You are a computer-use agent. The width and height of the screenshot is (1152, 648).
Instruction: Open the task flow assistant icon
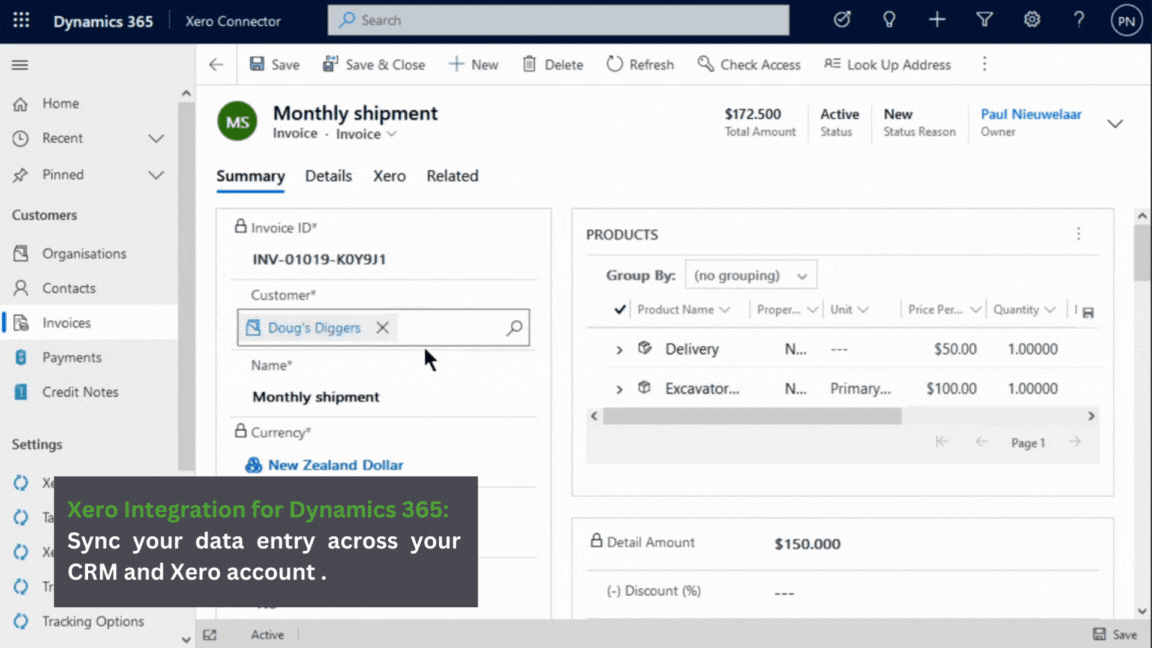pos(842,20)
